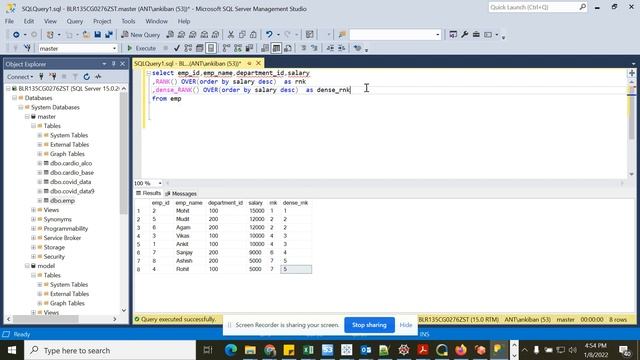Click the Navigate Back arrow icon
640x360 pixels.
16,35
